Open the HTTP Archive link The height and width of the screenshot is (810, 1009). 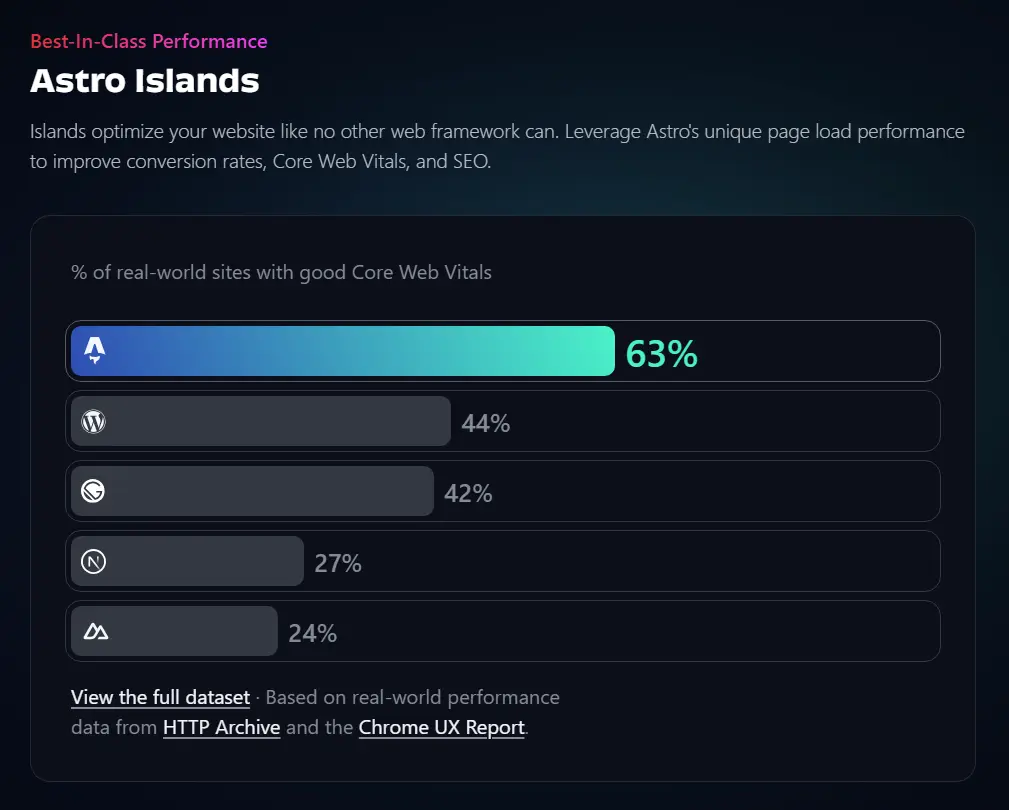point(221,727)
